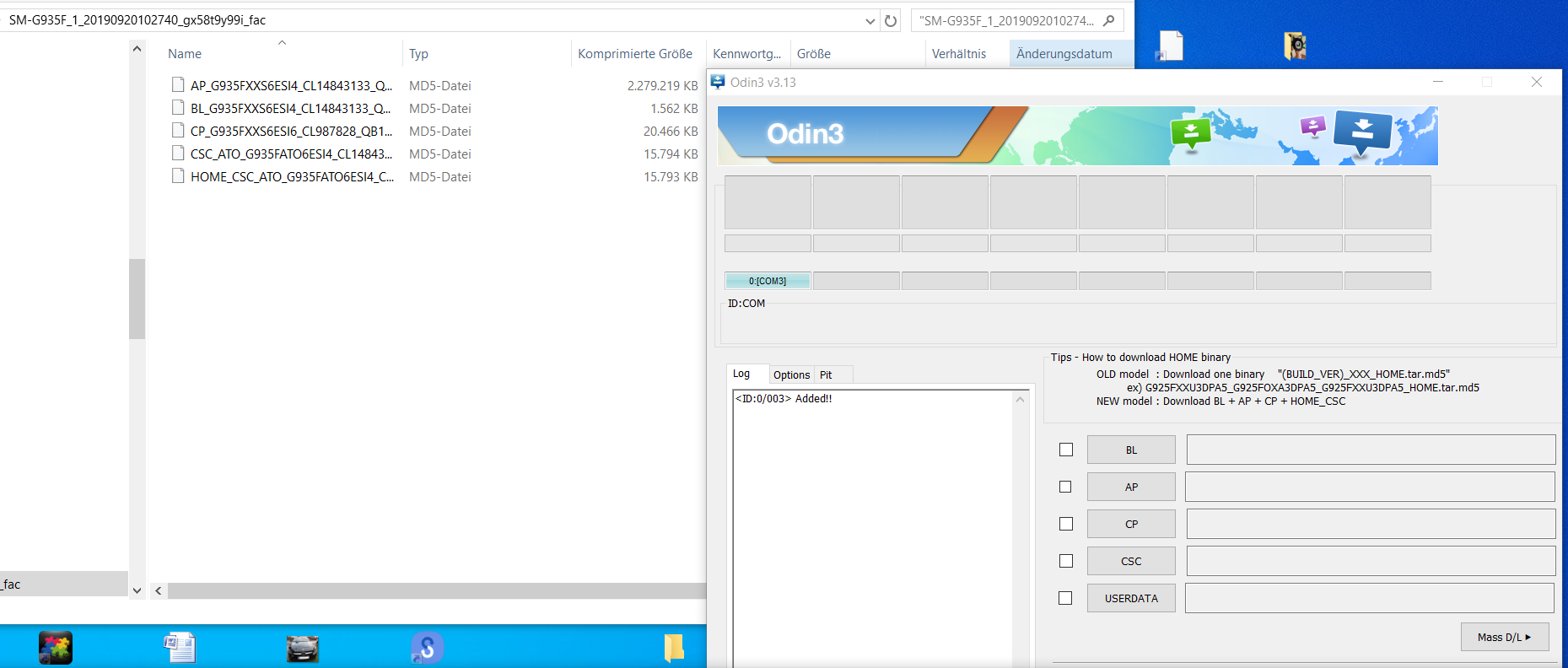
Task: Switch to the Log tab
Action: tap(741, 374)
